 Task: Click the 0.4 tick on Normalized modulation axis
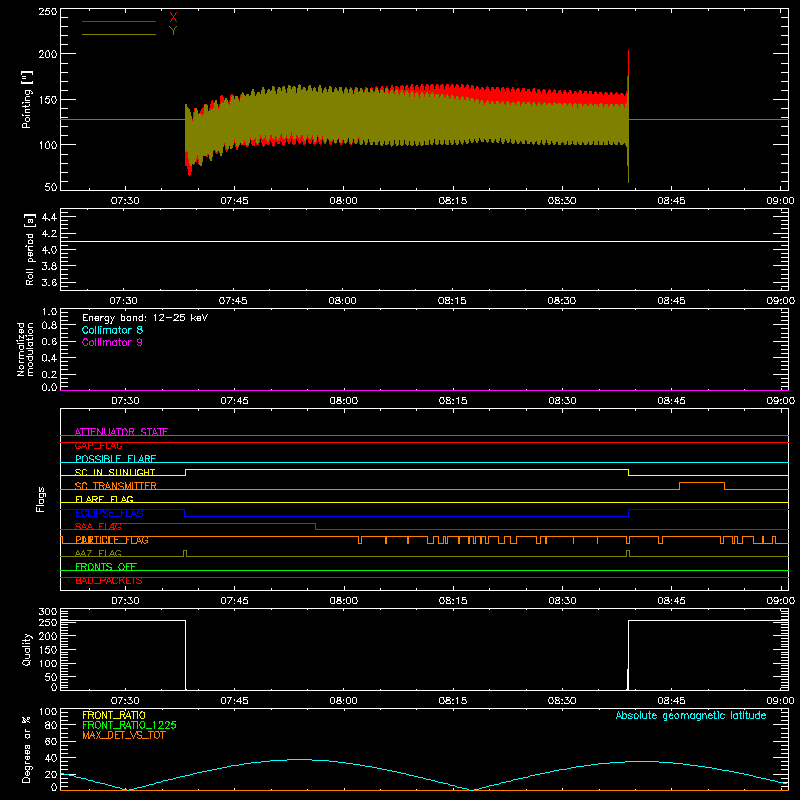[x=49, y=358]
